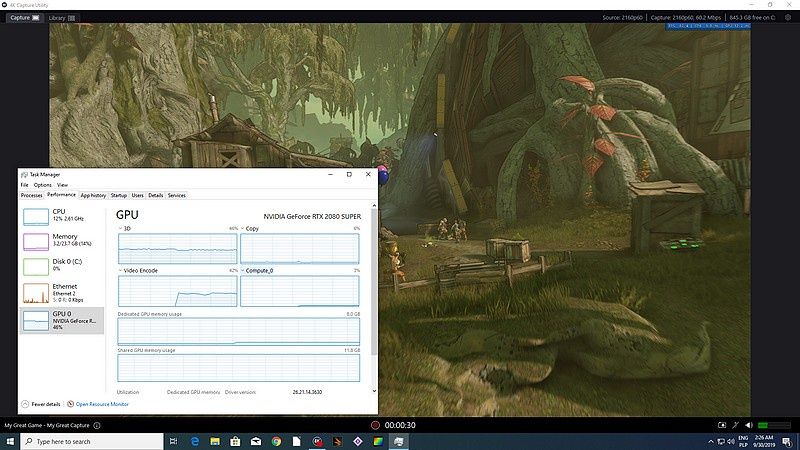Select GPU 0 in the performance sidebar
This screenshot has width=800, height=450.
62,320
